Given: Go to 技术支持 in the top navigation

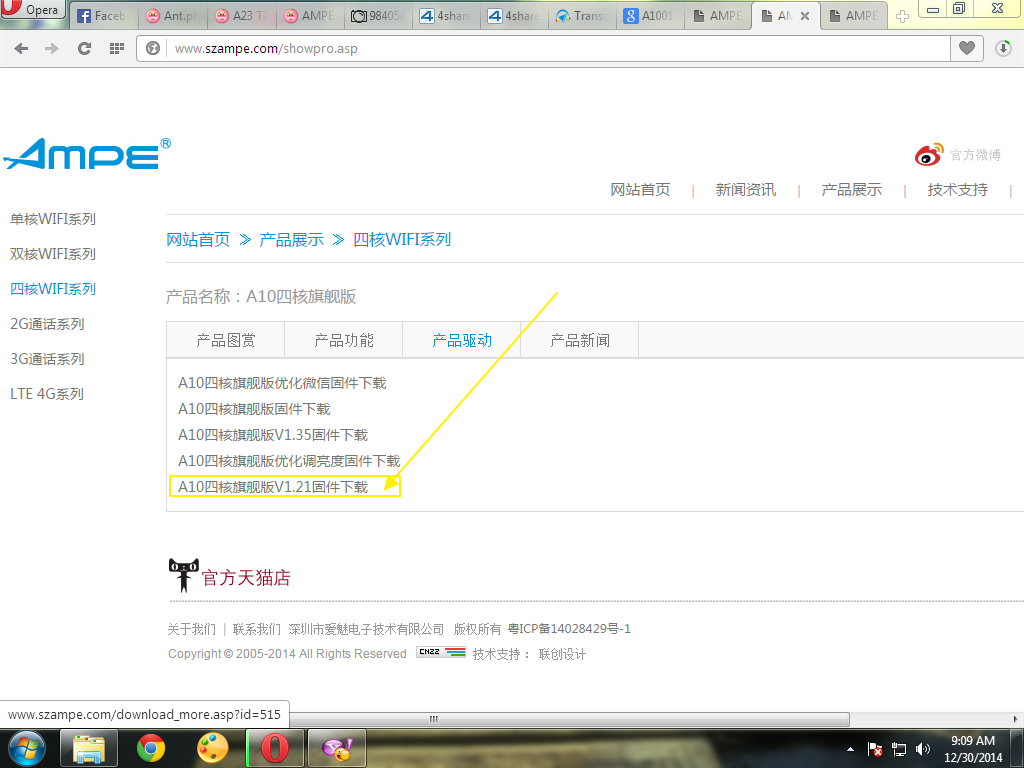Looking at the screenshot, I should click(957, 190).
